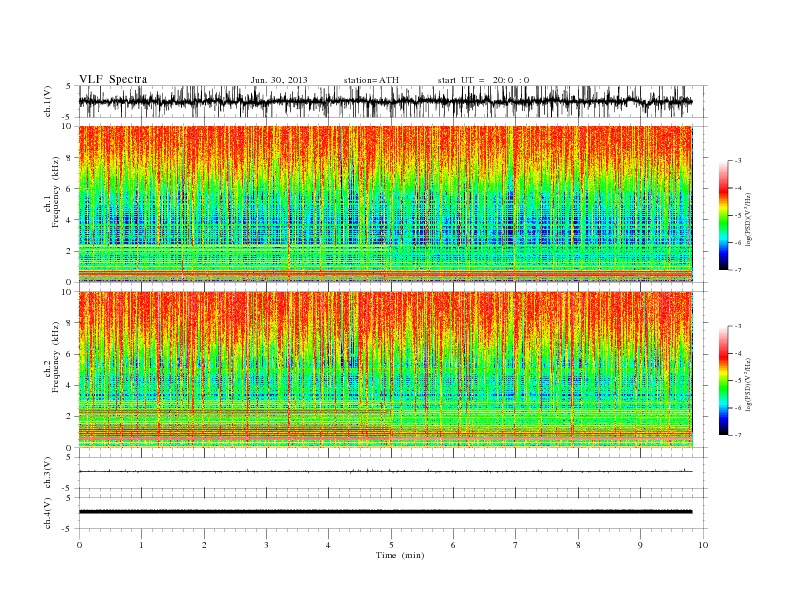Image resolution: width=792 pixels, height=612 pixels.
Task: Select the date 'Jun. 30, 2013'
Action: [x=279, y=80]
